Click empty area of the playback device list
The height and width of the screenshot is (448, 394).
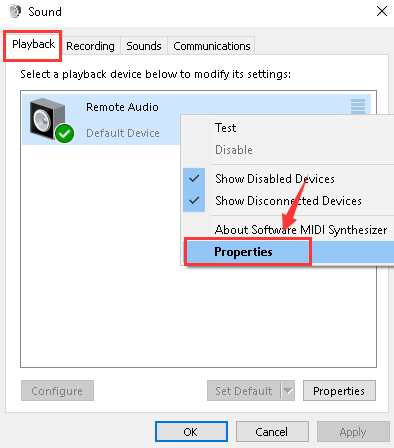(x=100, y=267)
